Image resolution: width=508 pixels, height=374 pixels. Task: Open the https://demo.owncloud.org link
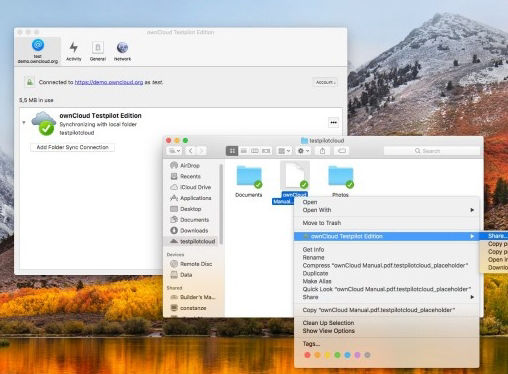coord(109,82)
